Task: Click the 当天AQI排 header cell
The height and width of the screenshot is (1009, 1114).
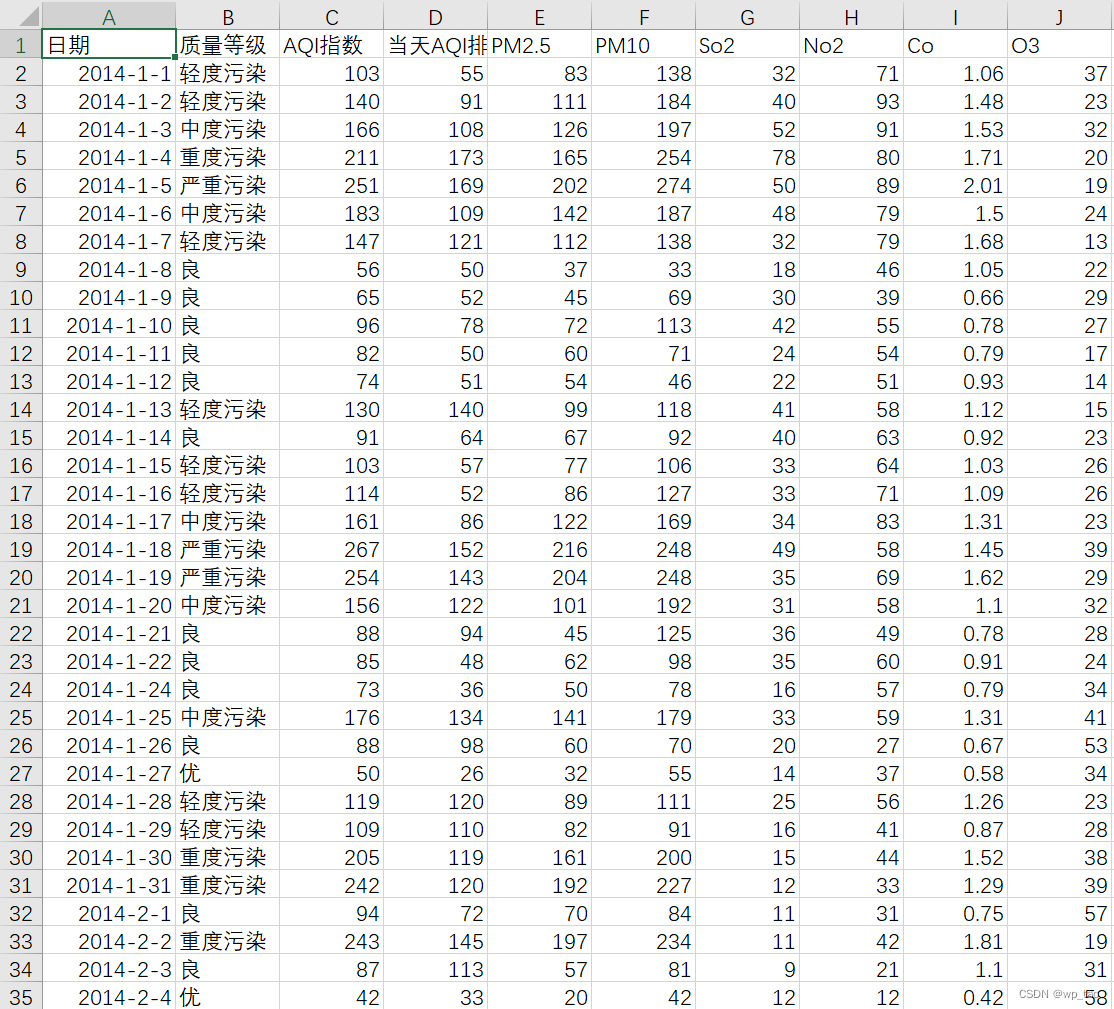Action: 436,45
